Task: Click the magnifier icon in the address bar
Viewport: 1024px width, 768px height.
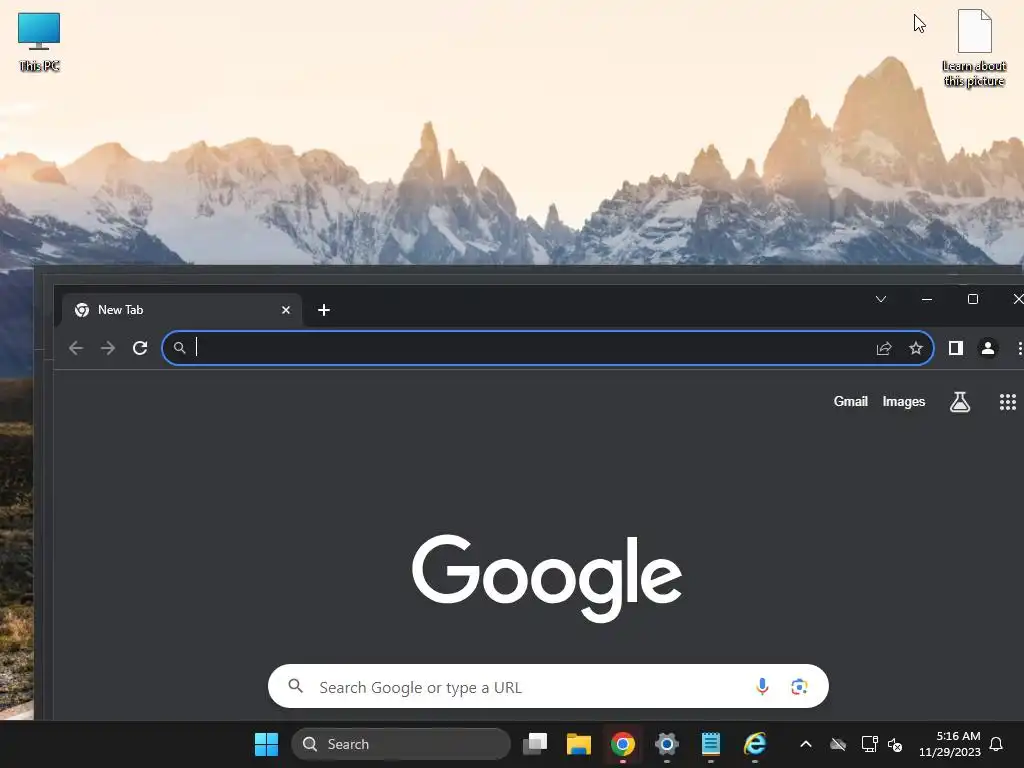Action: 180,348
